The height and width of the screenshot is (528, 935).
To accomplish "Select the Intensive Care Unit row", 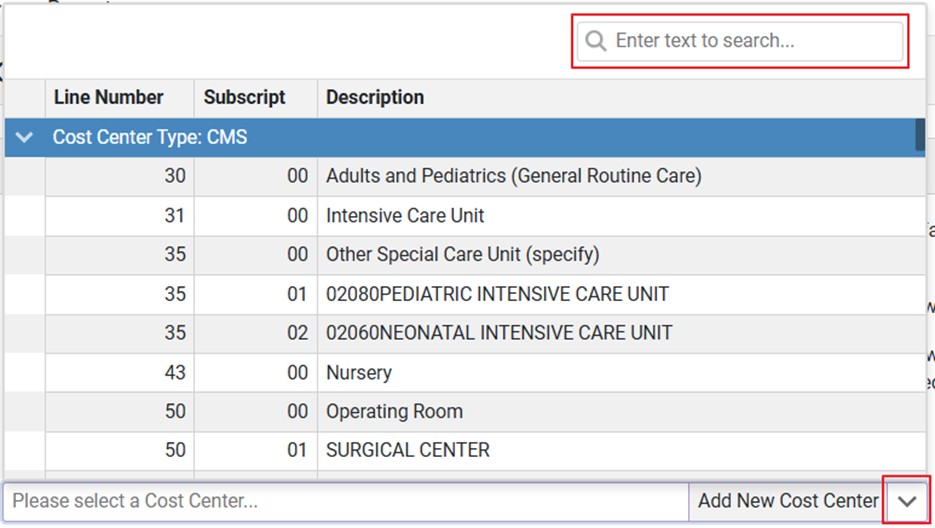I will (x=405, y=215).
